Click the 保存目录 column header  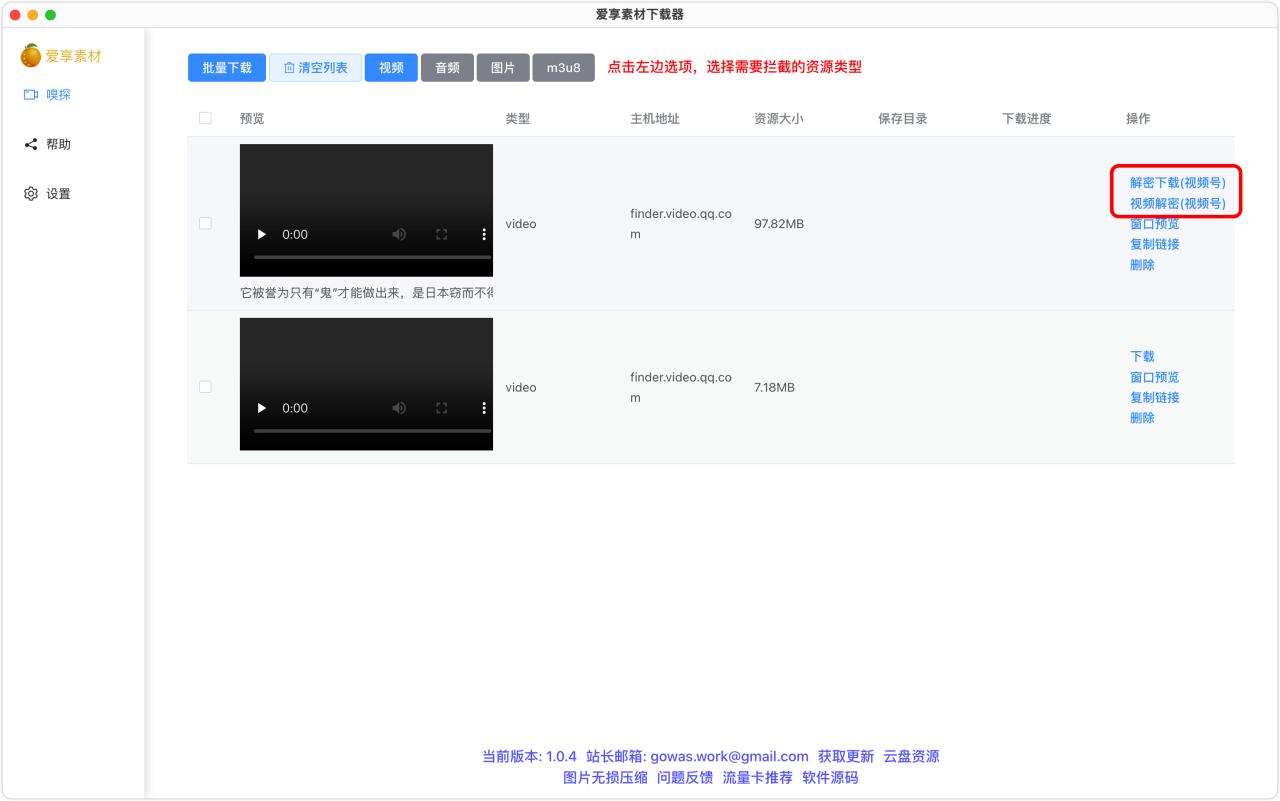pyautogui.click(x=902, y=118)
